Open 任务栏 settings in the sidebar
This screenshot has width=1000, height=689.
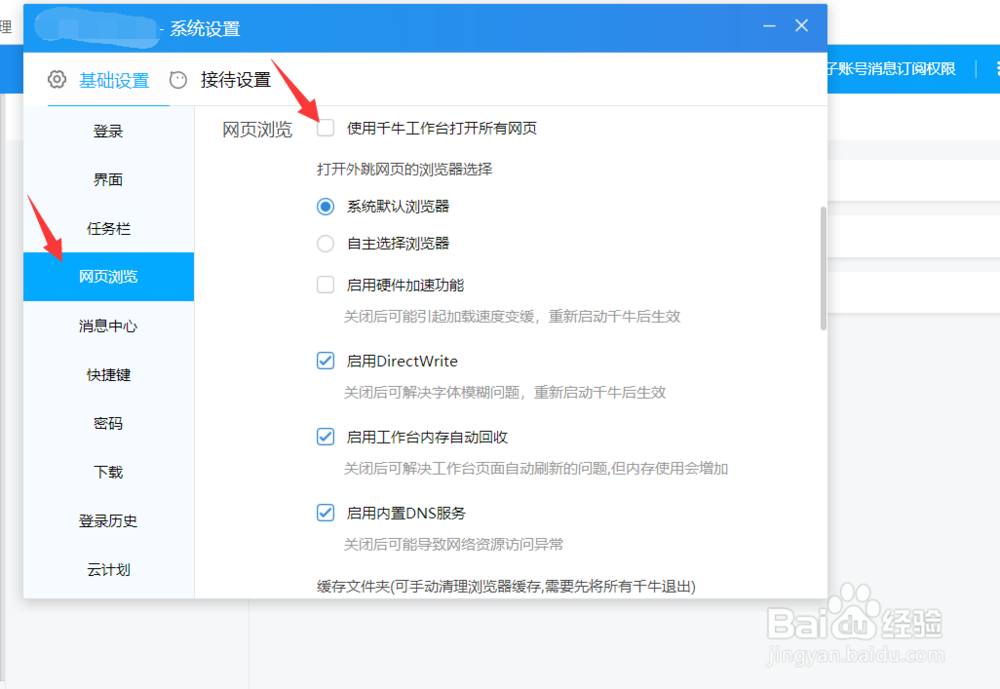(x=108, y=228)
